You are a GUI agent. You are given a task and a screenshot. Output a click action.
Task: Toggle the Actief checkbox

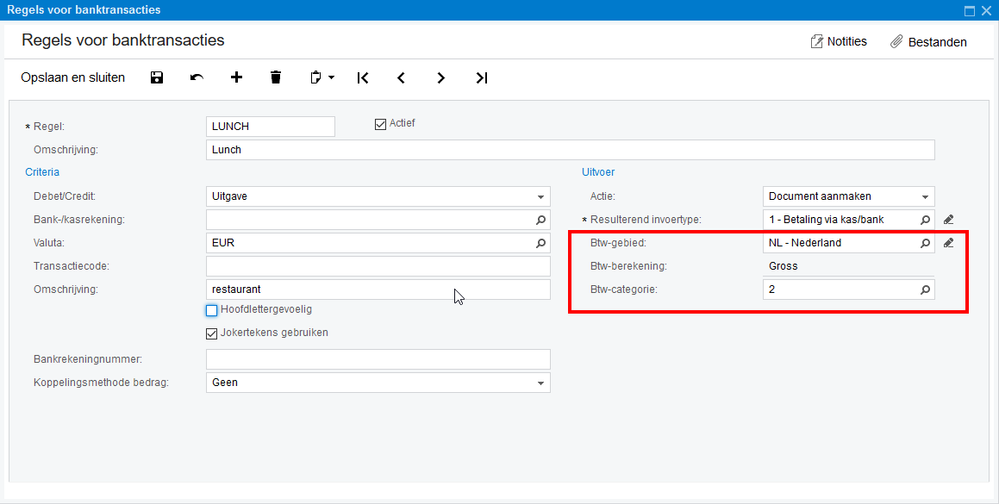pyautogui.click(x=380, y=125)
